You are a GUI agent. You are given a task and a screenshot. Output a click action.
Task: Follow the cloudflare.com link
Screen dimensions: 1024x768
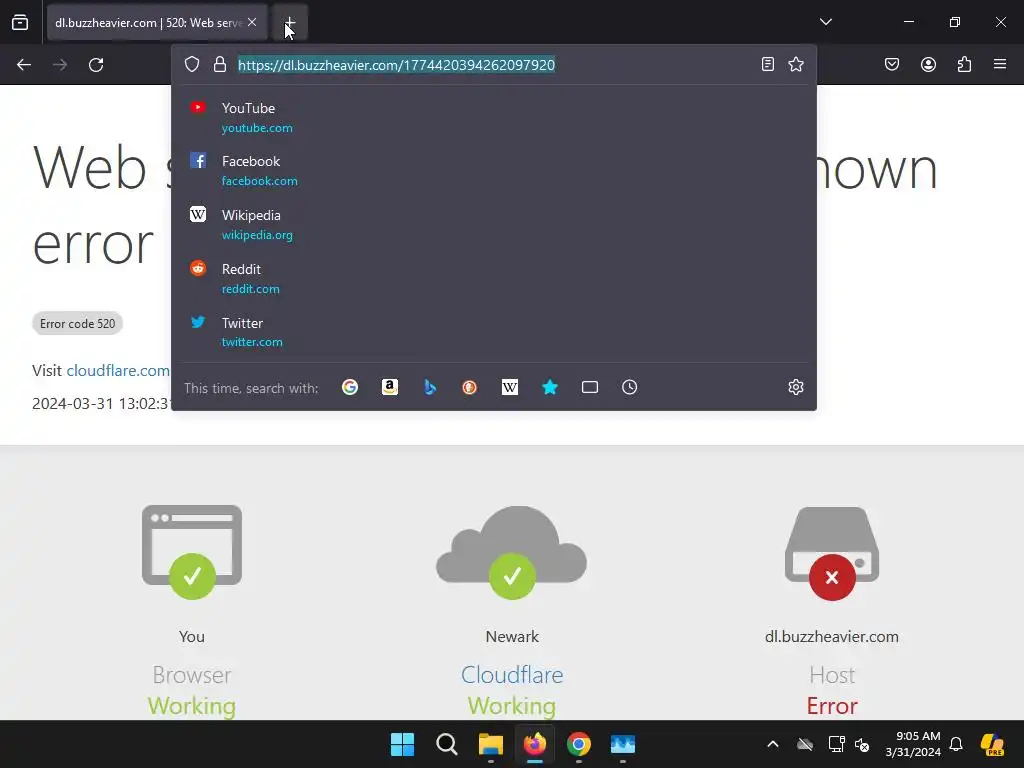coord(118,370)
